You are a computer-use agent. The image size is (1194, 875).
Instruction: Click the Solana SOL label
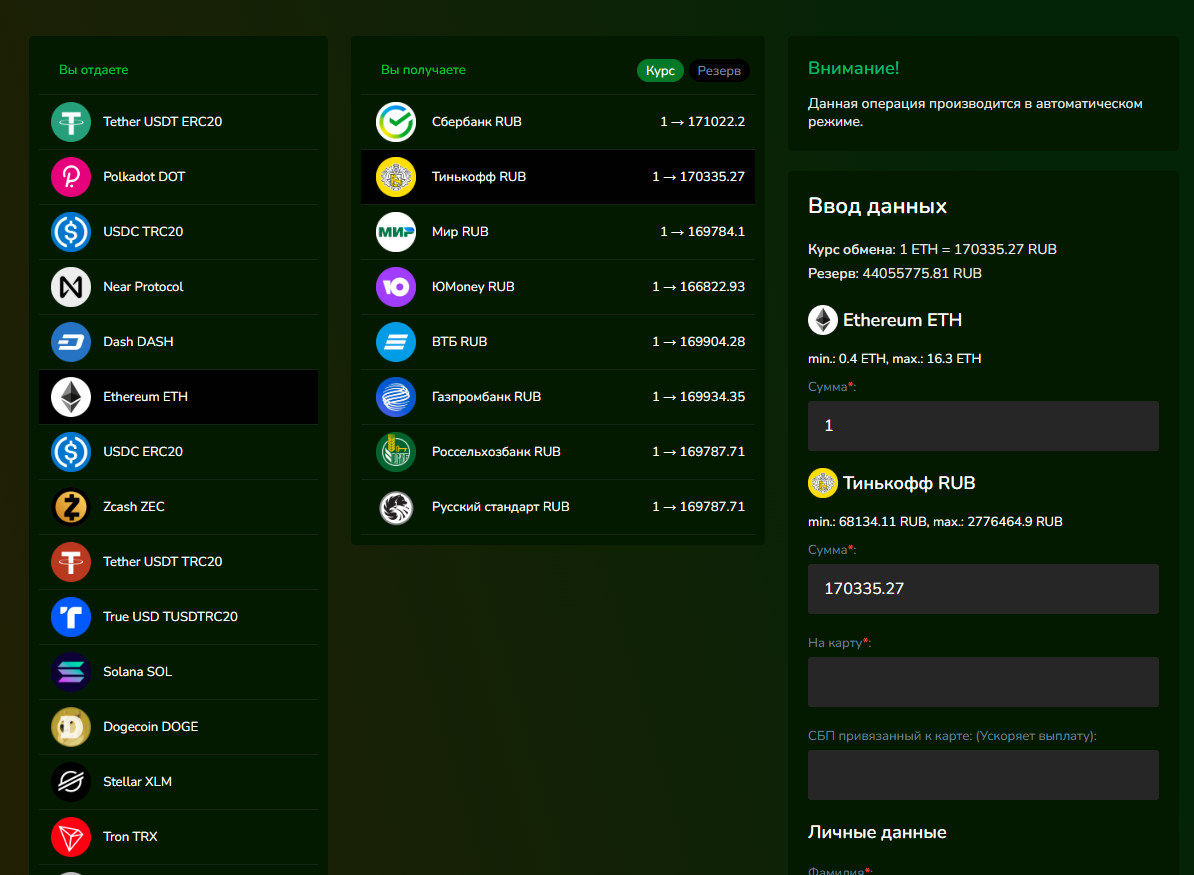pos(137,672)
